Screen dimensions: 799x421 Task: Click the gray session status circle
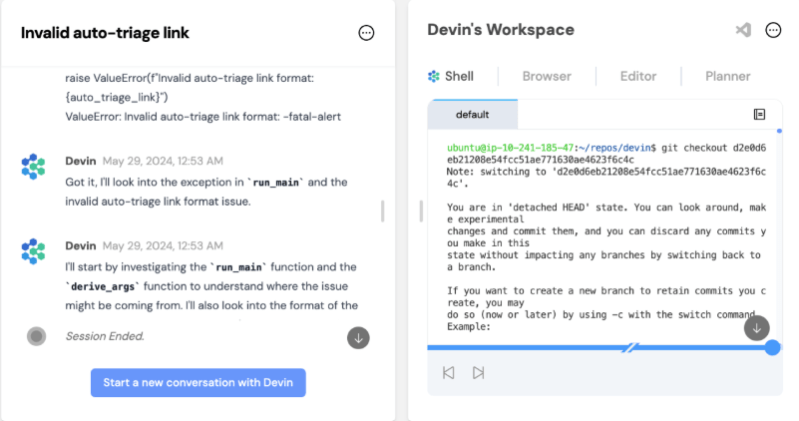[37, 336]
